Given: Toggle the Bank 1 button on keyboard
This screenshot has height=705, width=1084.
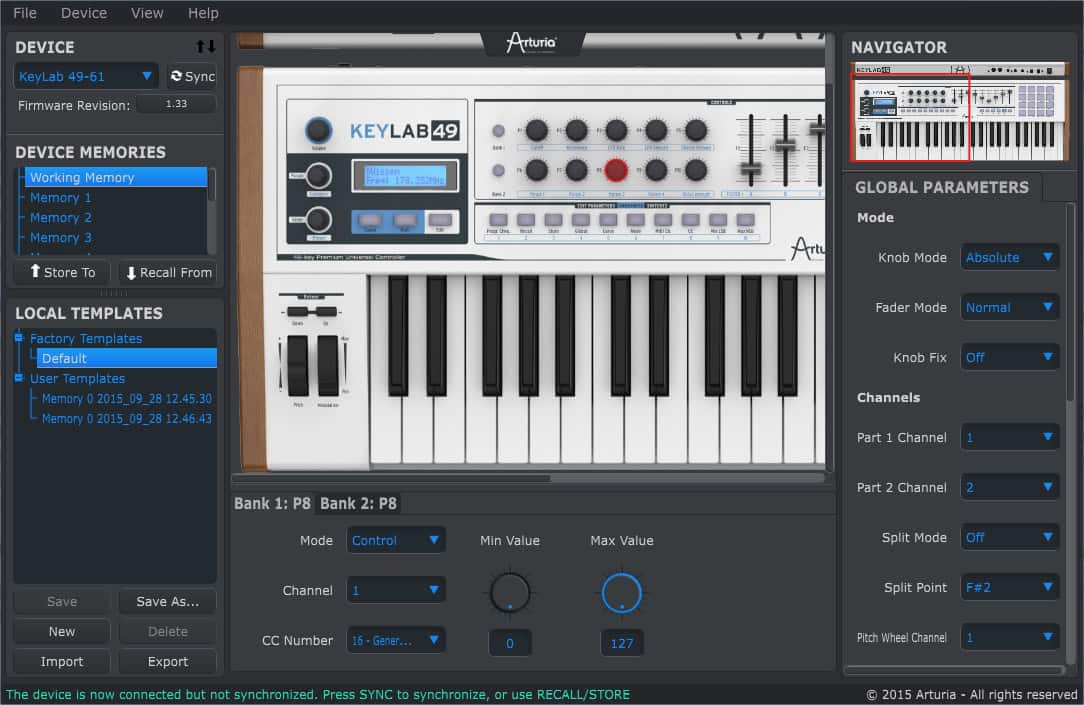Looking at the screenshot, I should tap(498, 131).
